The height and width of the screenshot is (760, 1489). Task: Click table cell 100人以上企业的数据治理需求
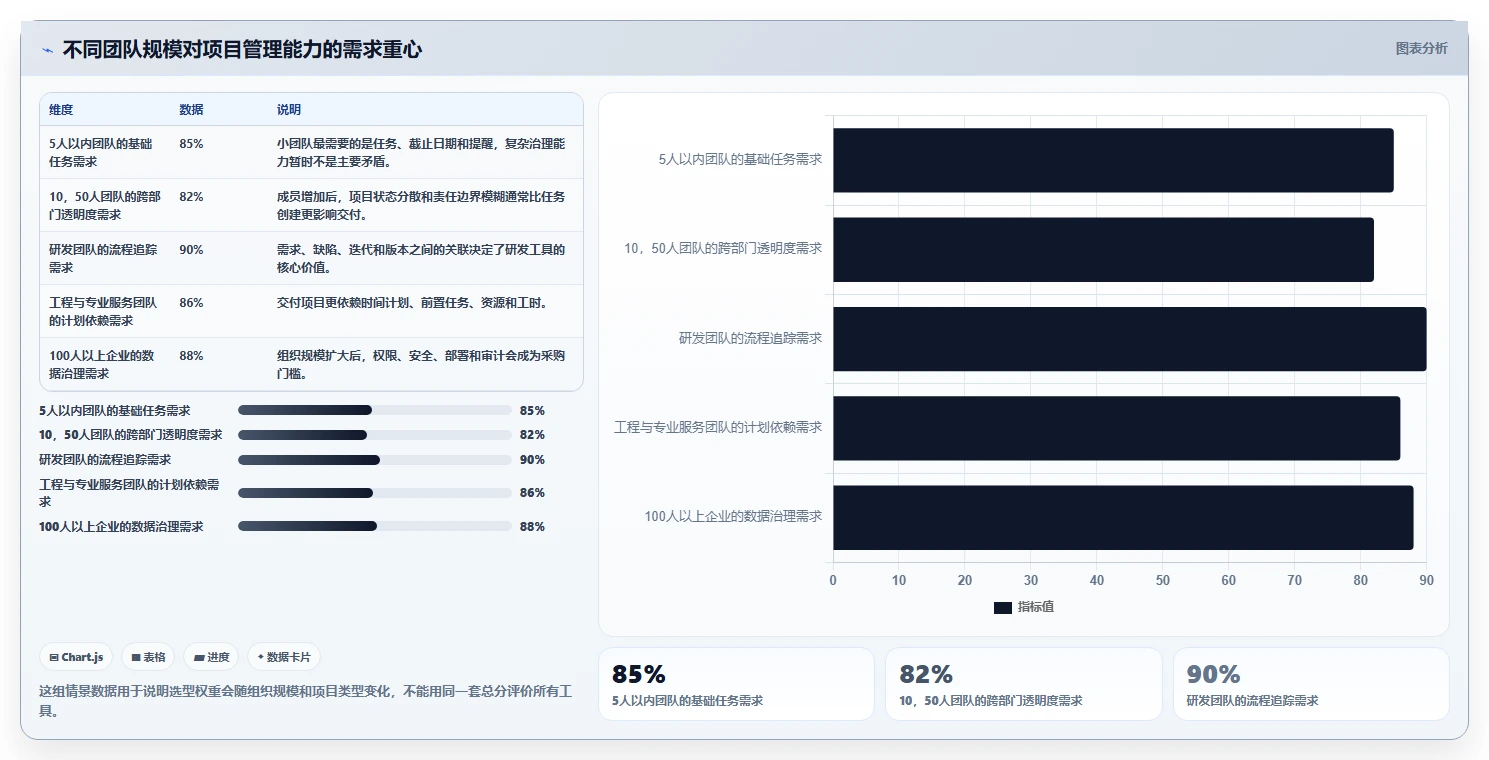pos(104,364)
